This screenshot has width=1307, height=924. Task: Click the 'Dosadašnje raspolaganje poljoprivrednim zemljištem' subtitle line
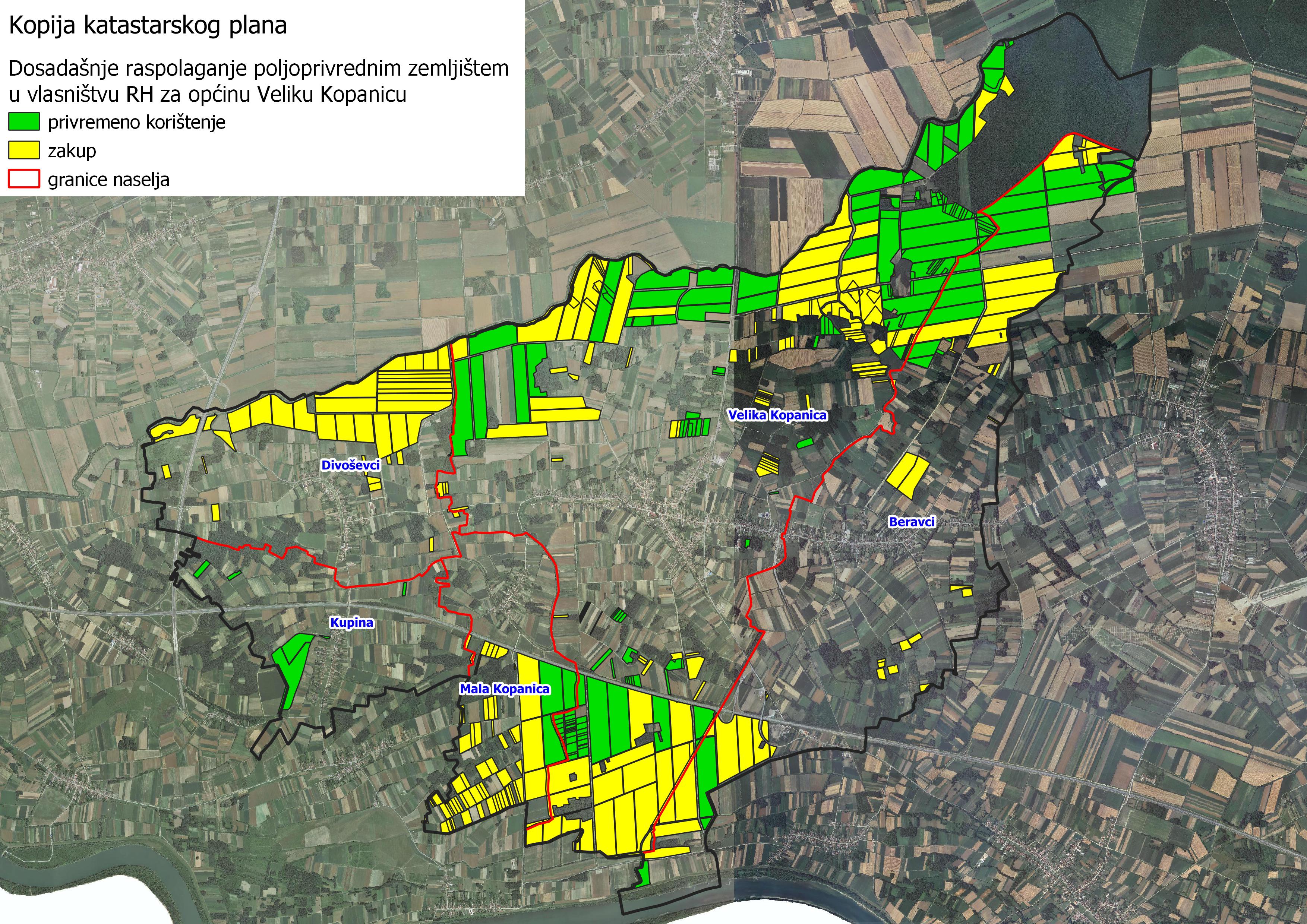(258, 69)
